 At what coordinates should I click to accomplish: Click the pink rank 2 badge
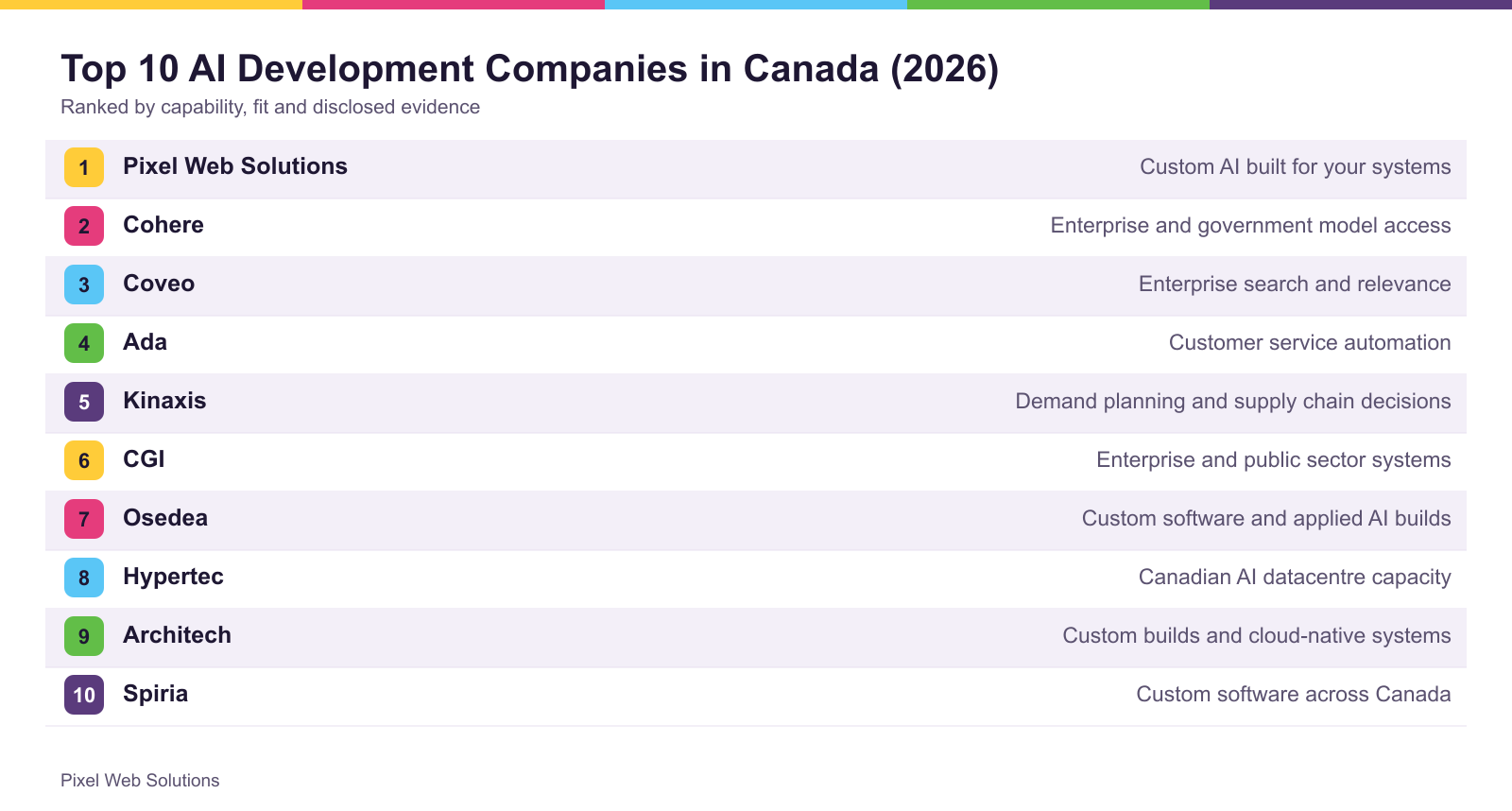[84, 226]
